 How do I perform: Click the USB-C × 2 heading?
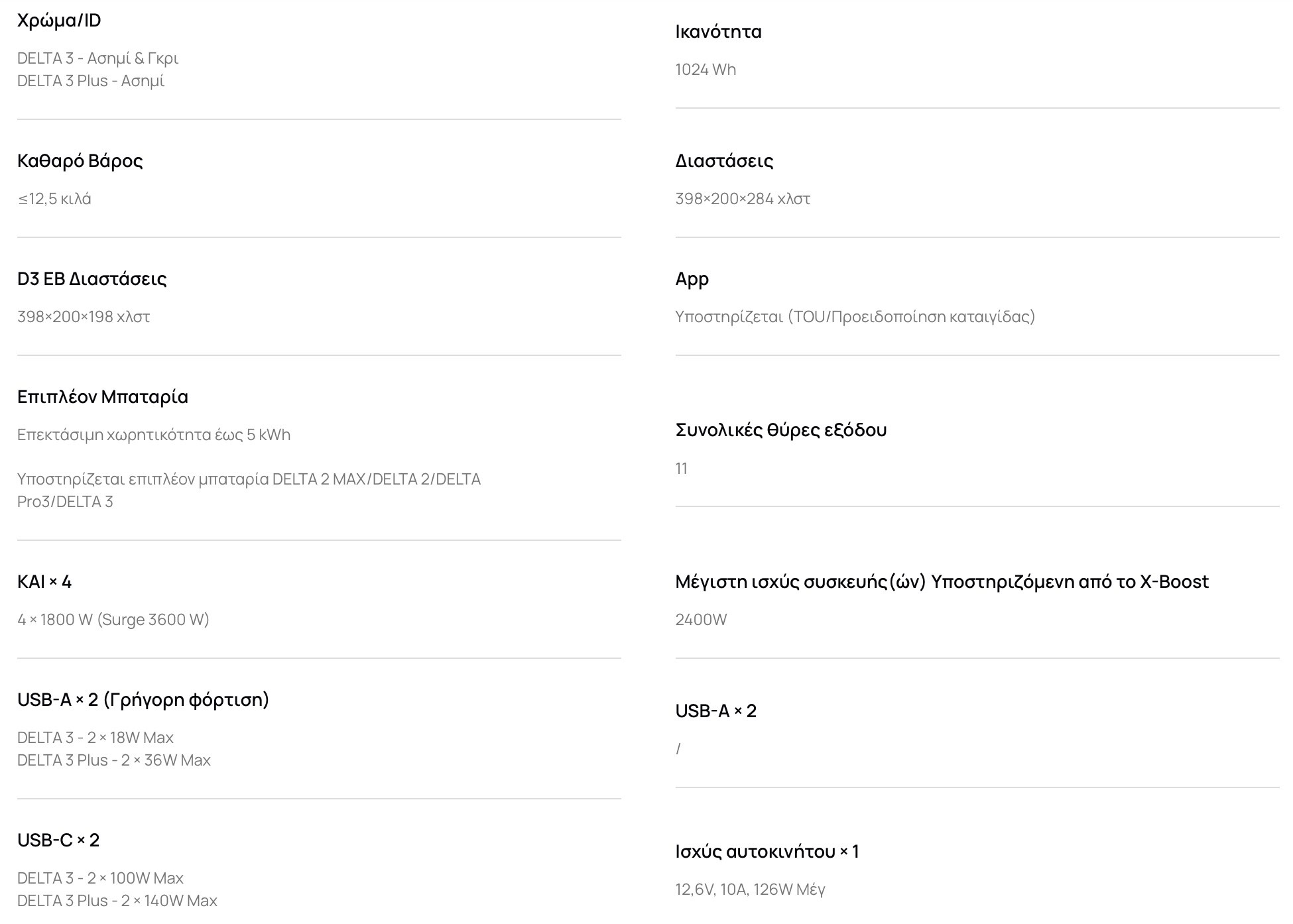[58, 840]
